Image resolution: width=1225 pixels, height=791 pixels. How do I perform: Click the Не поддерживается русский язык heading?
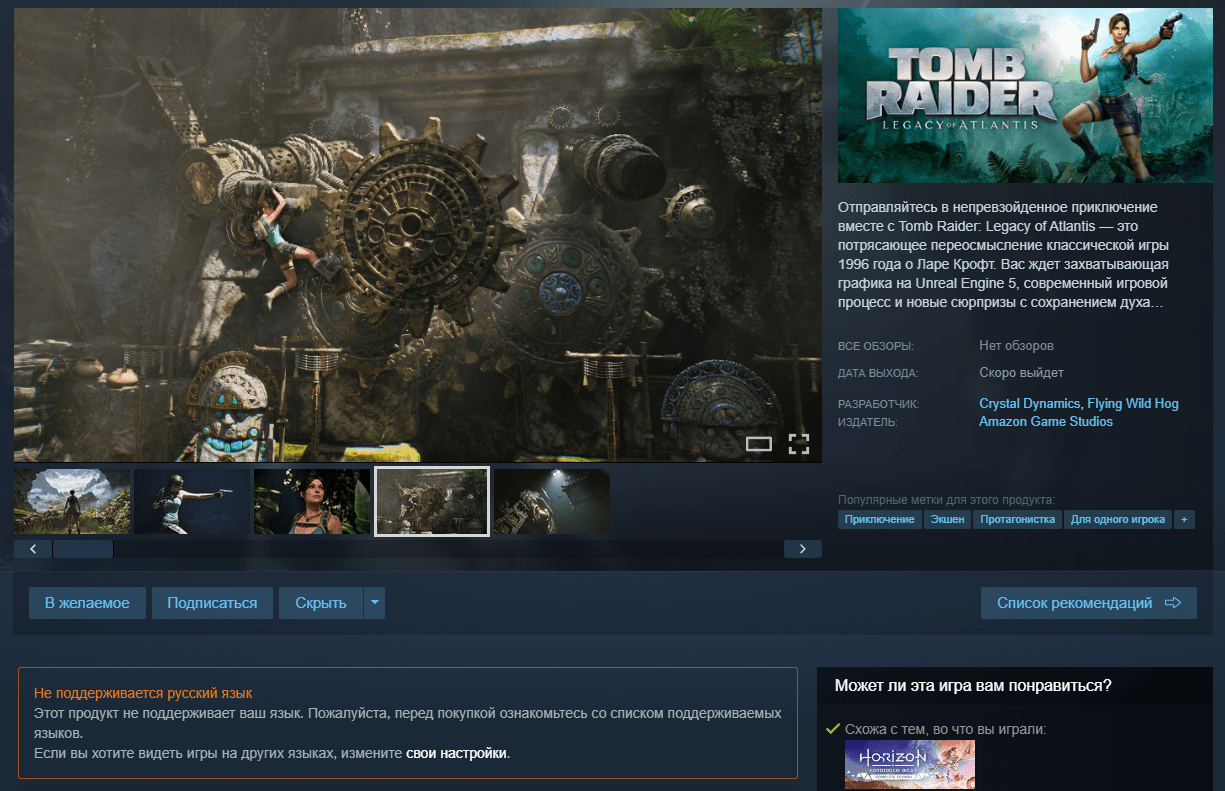point(143,693)
